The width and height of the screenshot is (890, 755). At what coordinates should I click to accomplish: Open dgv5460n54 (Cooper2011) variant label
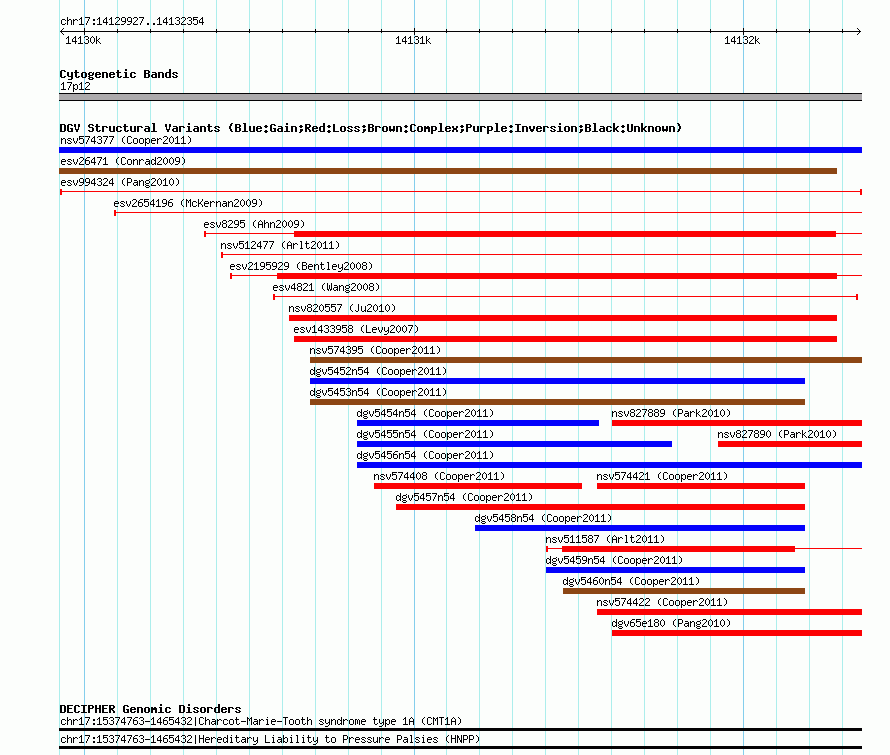click(x=632, y=581)
